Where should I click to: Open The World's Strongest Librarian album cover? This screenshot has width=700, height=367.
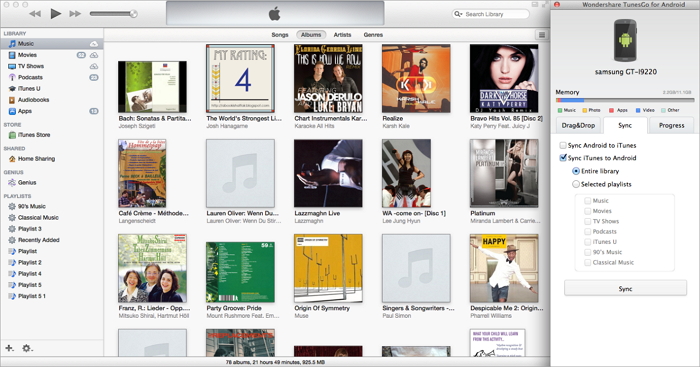[240, 78]
